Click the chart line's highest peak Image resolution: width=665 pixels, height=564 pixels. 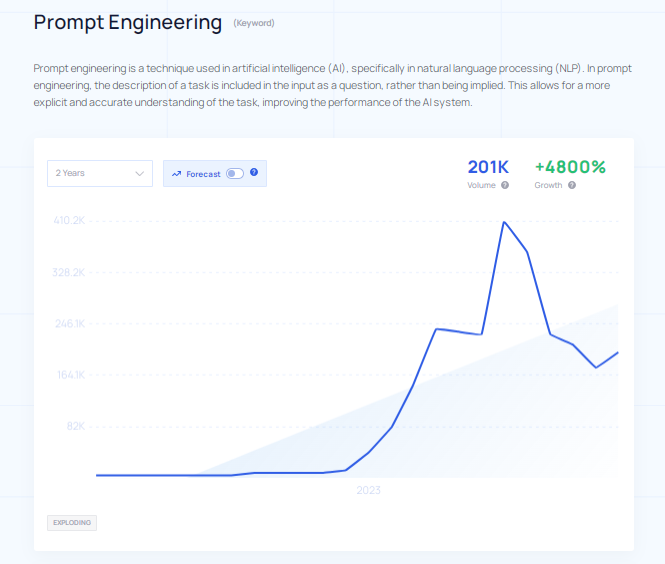click(x=505, y=222)
